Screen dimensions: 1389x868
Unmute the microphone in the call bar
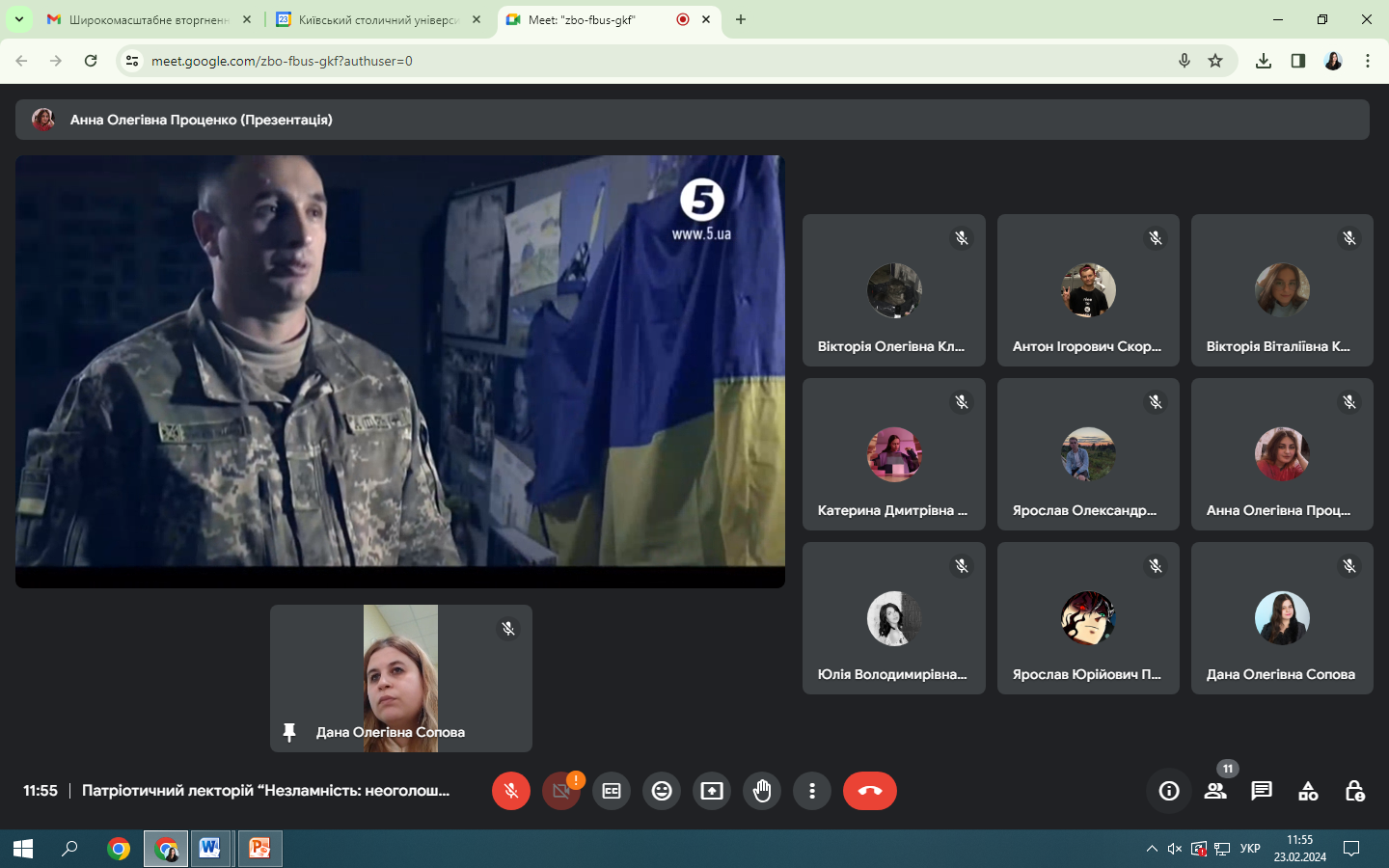point(511,791)
